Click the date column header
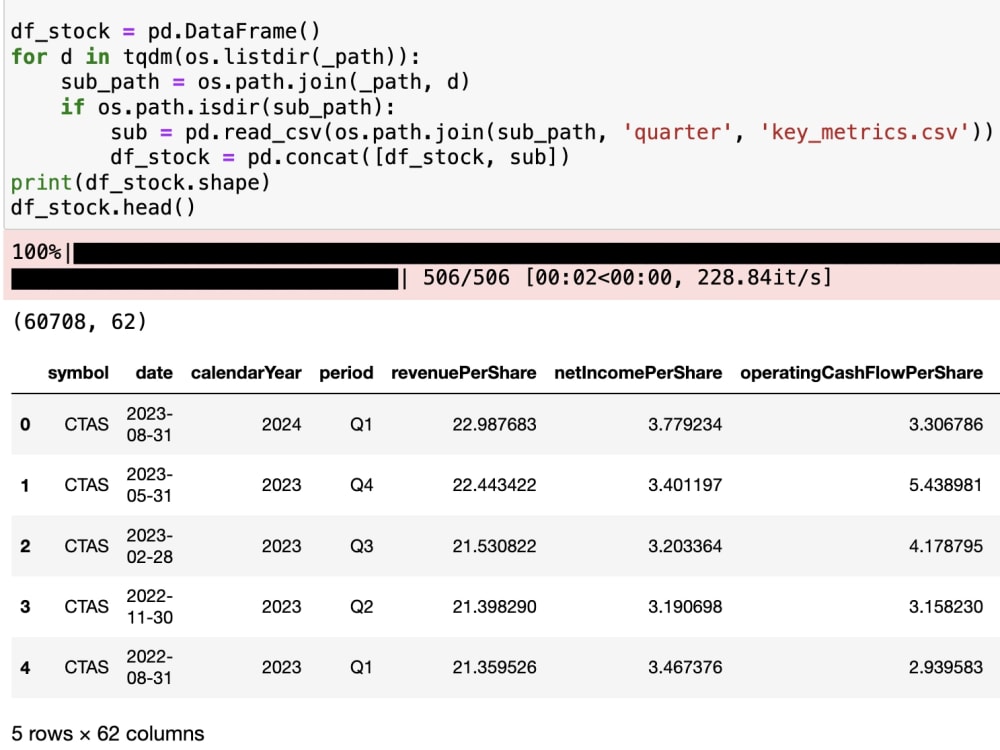Screen dimensions: 1000x750 (x=154, y=373)
